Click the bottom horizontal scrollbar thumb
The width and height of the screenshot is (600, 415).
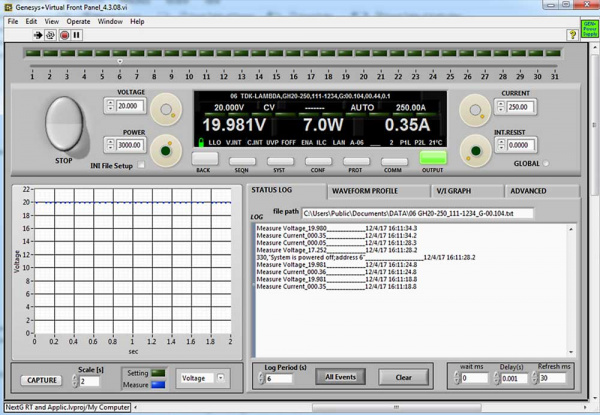coord(396,407)
